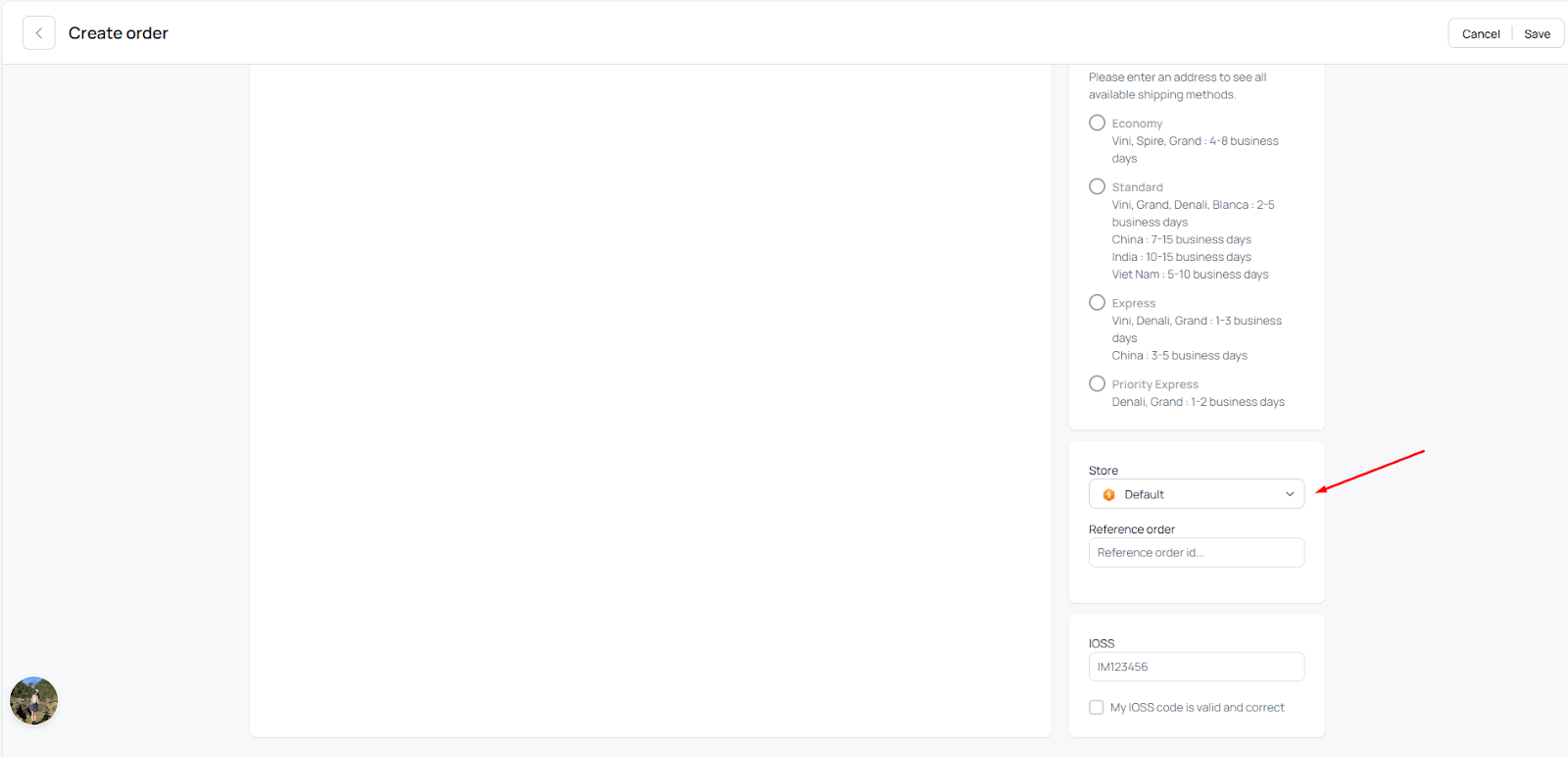Viewport: 1568px width, 757px height.
Task: Click text 'Vini, Grand, Denali, Blanca : 2-5 business days'
Action: (x=1193, y=214)
